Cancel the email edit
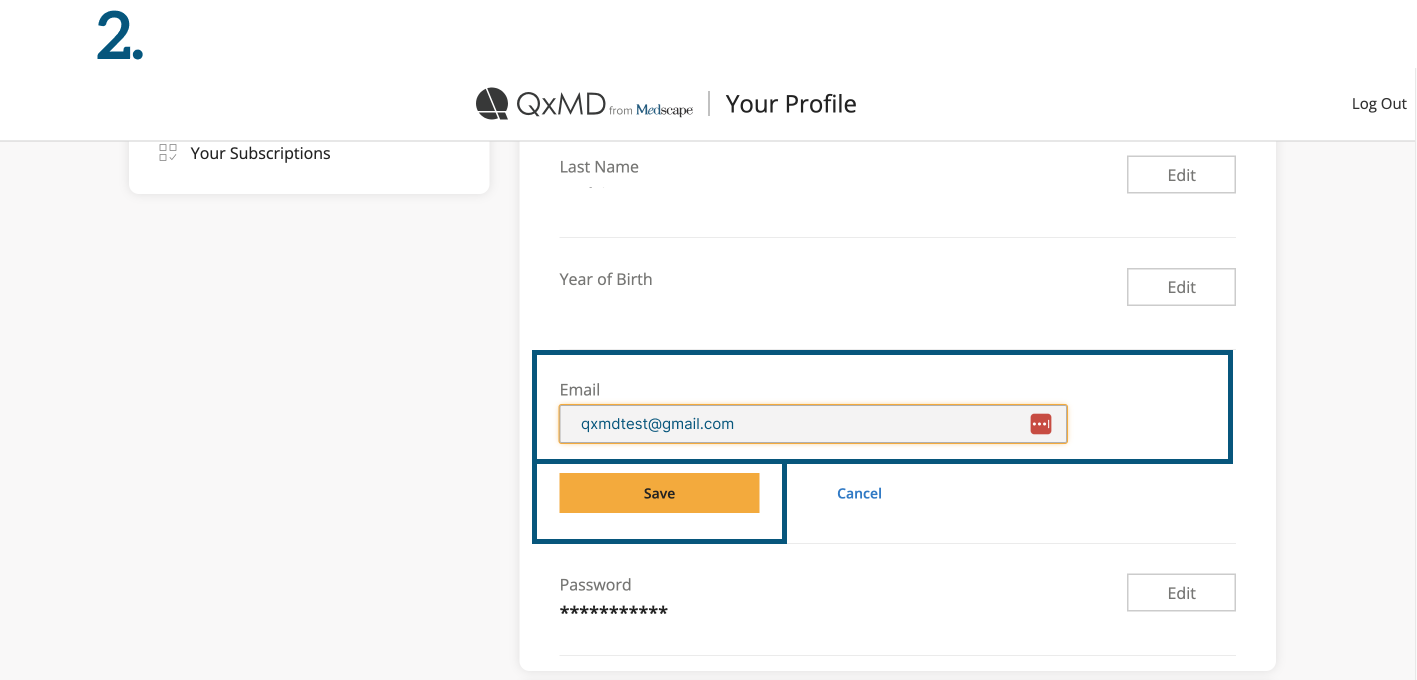This screenshot has height=680, width=1417. [859, 493]
